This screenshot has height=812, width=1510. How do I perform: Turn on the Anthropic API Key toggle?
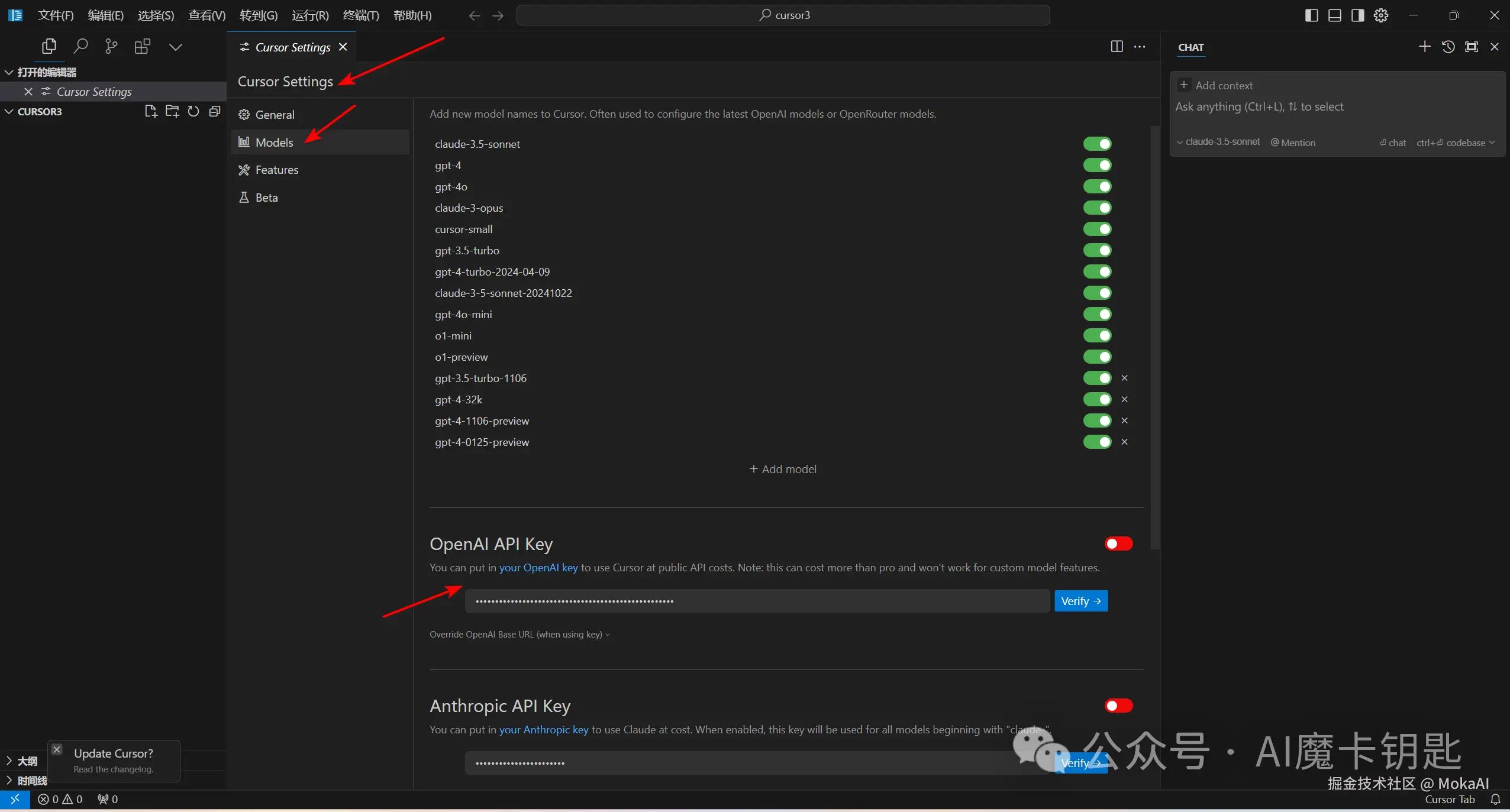tap(1118, 706)
